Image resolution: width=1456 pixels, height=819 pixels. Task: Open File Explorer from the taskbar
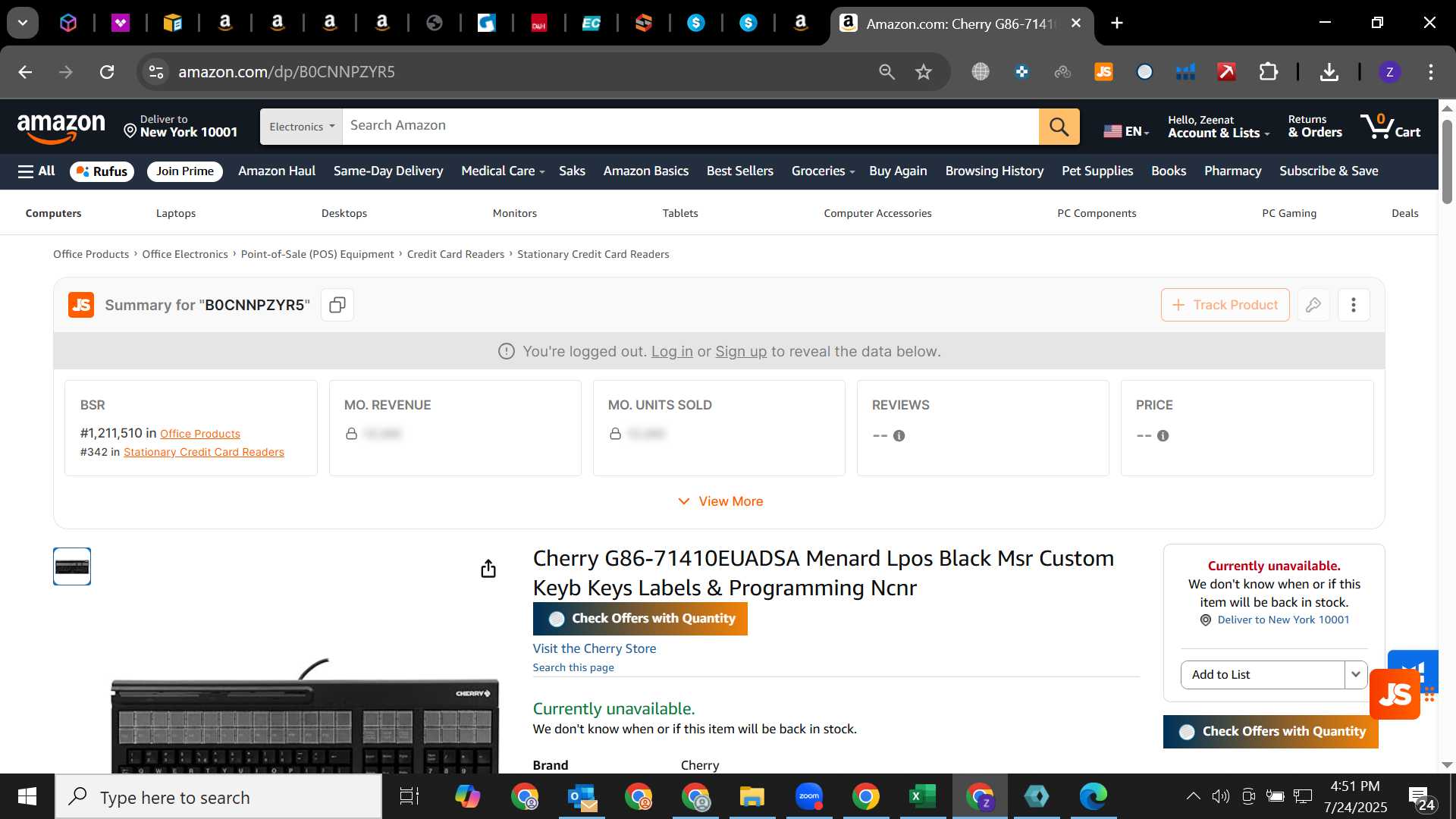(752, 796)
